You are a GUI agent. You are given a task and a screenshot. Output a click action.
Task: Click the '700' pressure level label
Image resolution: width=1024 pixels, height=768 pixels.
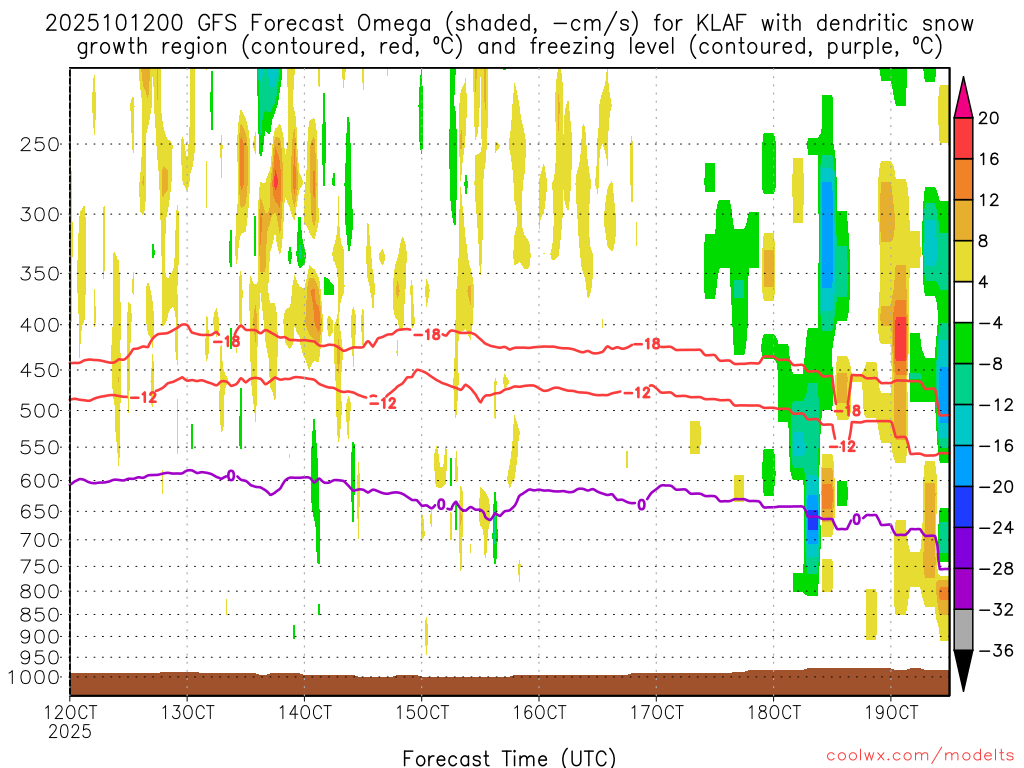click(x=40, y=540)
